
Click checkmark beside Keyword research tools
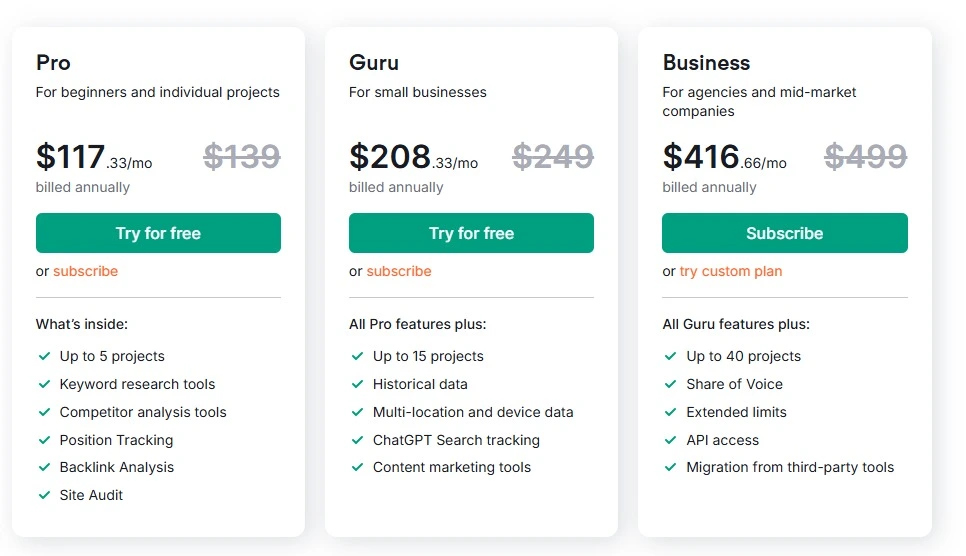[44, 384]
